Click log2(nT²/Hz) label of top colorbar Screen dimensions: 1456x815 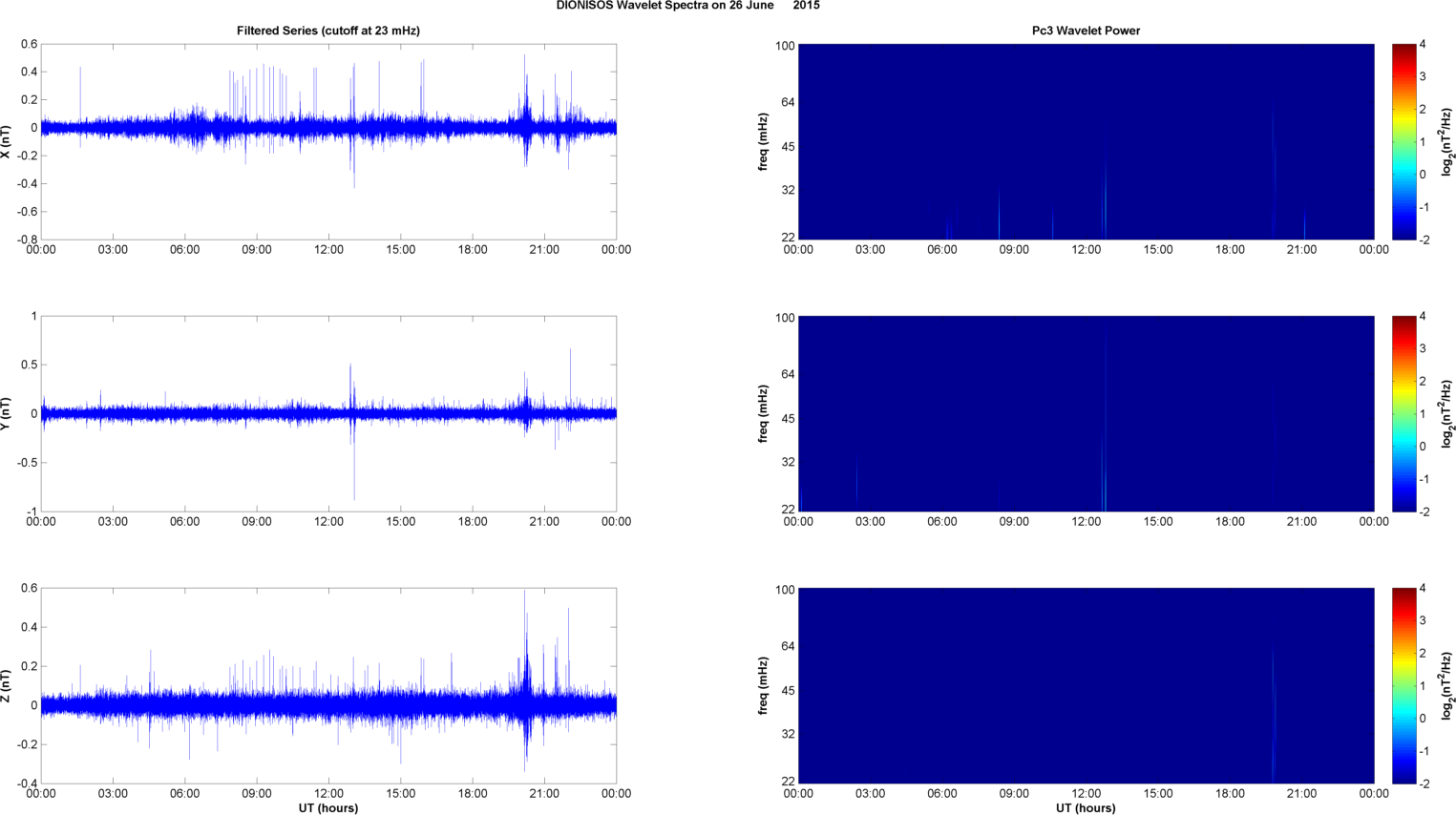click(x=1448, y=142)
